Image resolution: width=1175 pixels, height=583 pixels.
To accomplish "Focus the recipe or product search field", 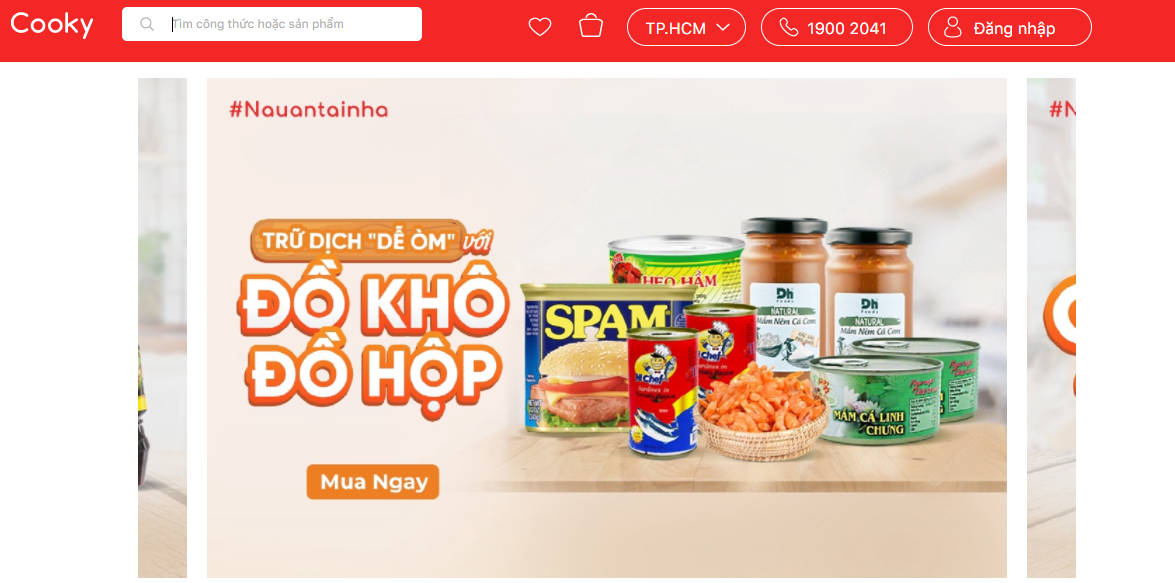I will tap(272, 24).
